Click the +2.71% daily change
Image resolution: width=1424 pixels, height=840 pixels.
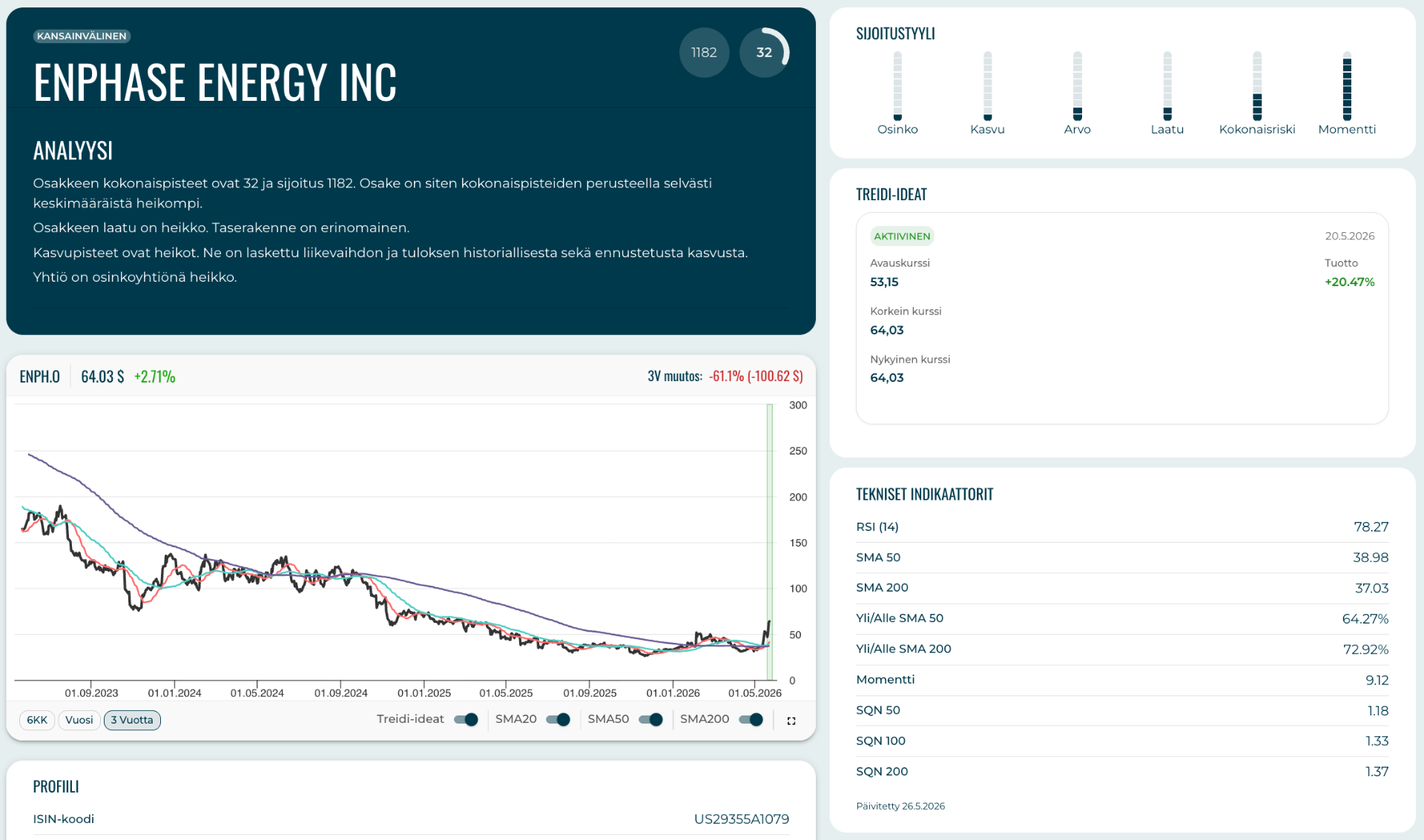click(x=155, y=377)
